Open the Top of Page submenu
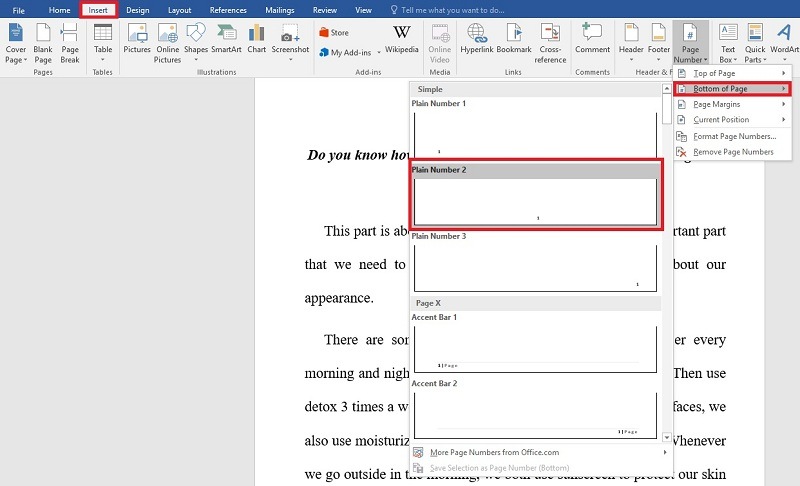 tap(715, 74)
